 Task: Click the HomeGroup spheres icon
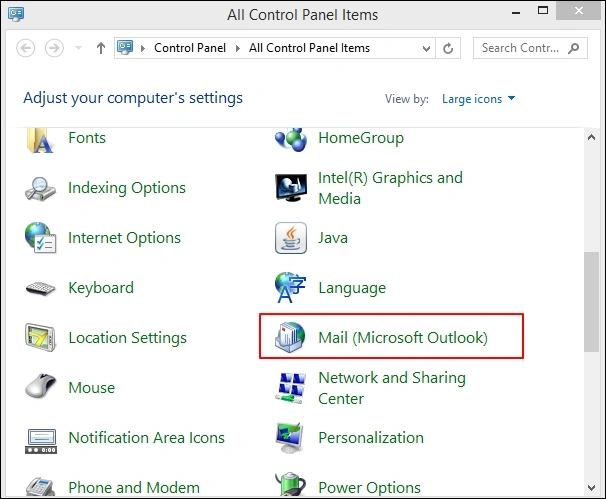[x=291, y=140]
